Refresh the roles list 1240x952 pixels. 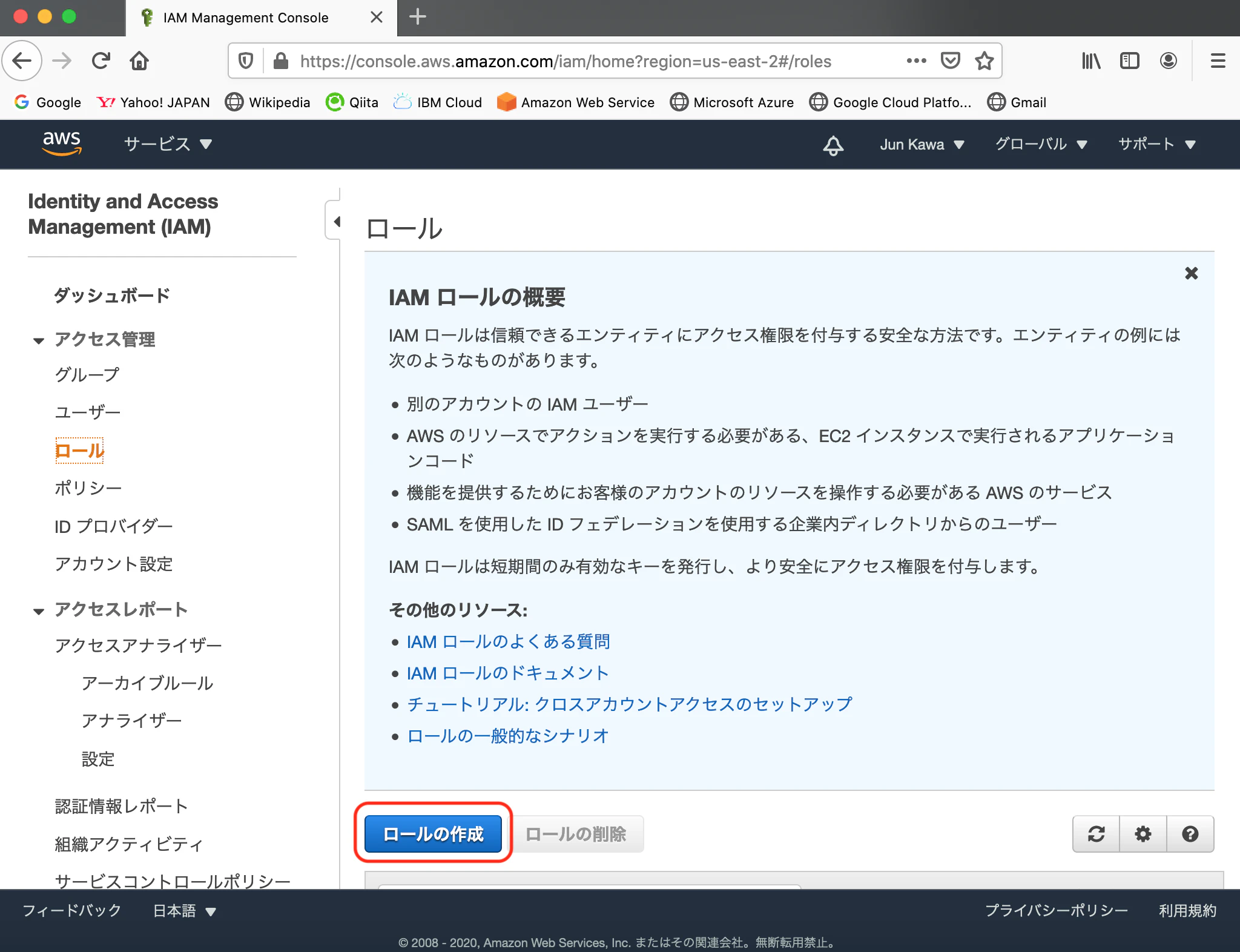coord(1096,834)
